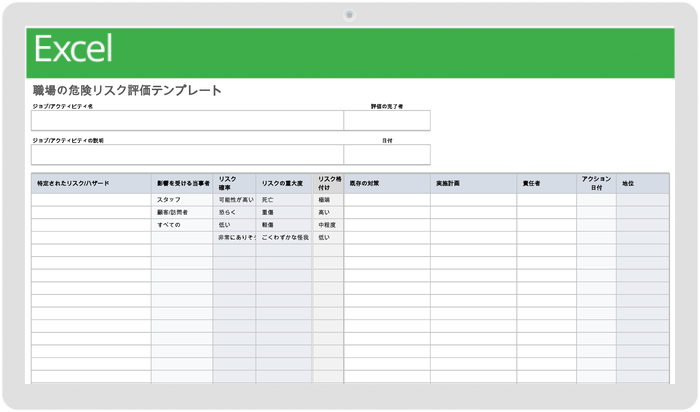The width and height of the screenshot is (700, 412).
Task: Select the リスク格付け column header
Action: (328, 183)
